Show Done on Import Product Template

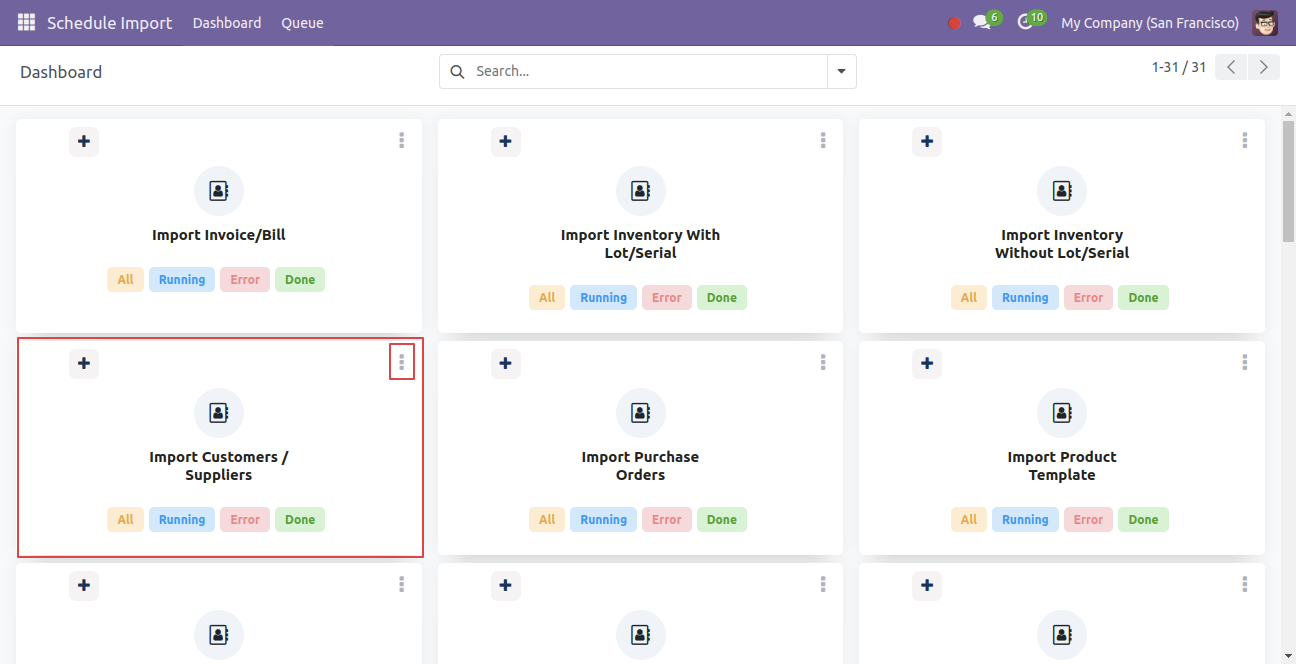(1144, 520)
